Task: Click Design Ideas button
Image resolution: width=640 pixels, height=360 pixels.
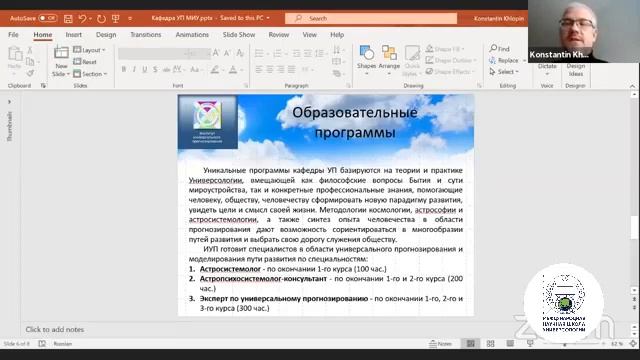Action: click(x=576, y=70)
